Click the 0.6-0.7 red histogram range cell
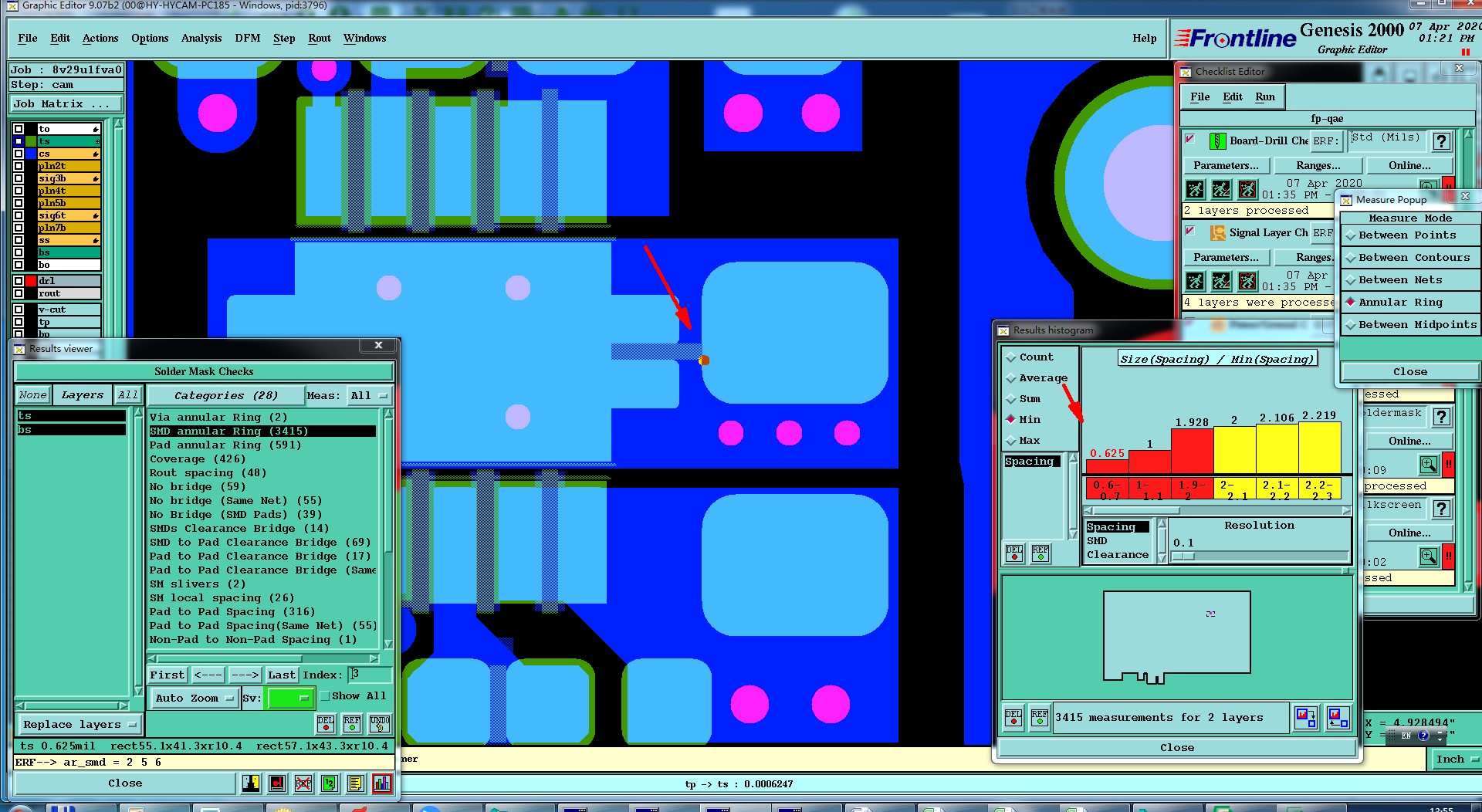The image size is (1482, 812). pyautogui.click(x=1108, y=489)
